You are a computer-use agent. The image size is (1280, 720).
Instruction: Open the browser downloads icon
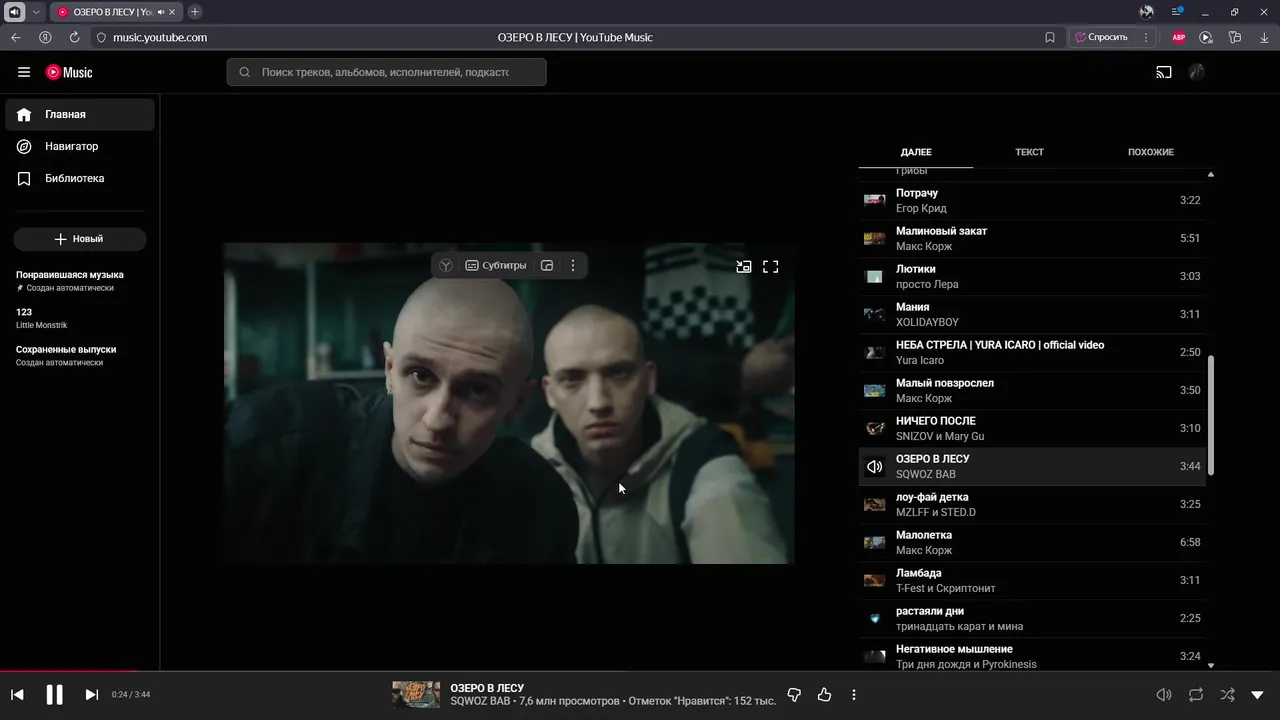(x=1263, y=37)
